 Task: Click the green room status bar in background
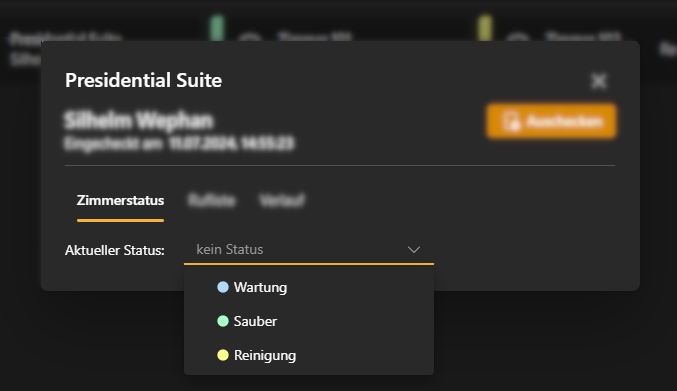pos(217,28)
